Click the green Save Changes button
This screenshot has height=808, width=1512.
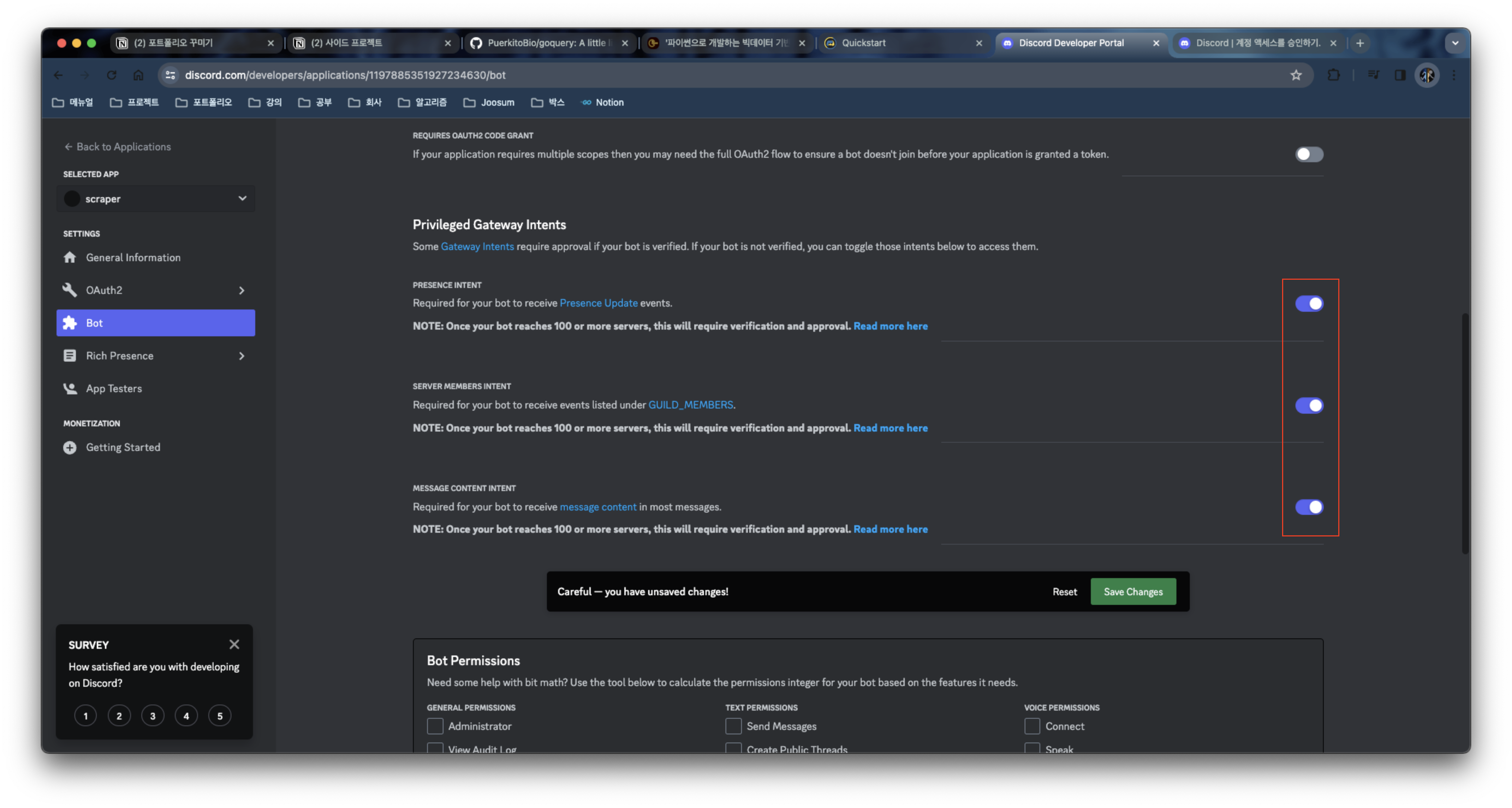(1133, 591)
